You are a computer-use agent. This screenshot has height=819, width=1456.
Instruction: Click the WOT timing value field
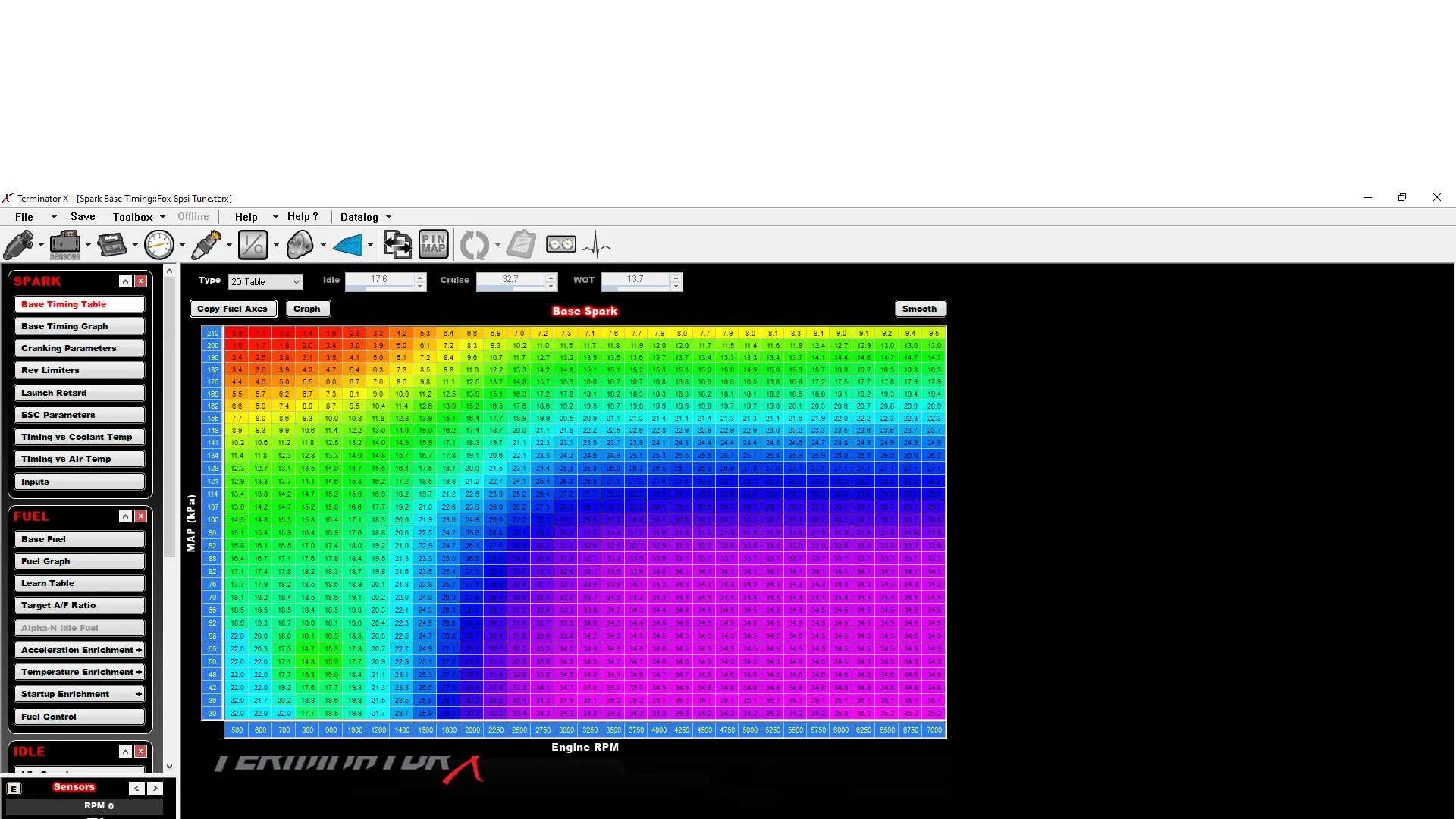click(x=635, y=280)
